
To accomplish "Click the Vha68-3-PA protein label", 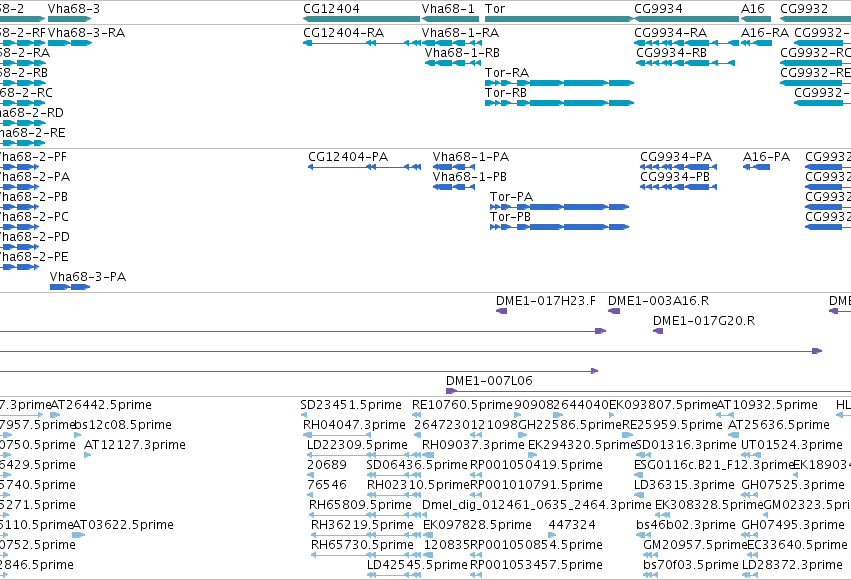I will point(88,277).
